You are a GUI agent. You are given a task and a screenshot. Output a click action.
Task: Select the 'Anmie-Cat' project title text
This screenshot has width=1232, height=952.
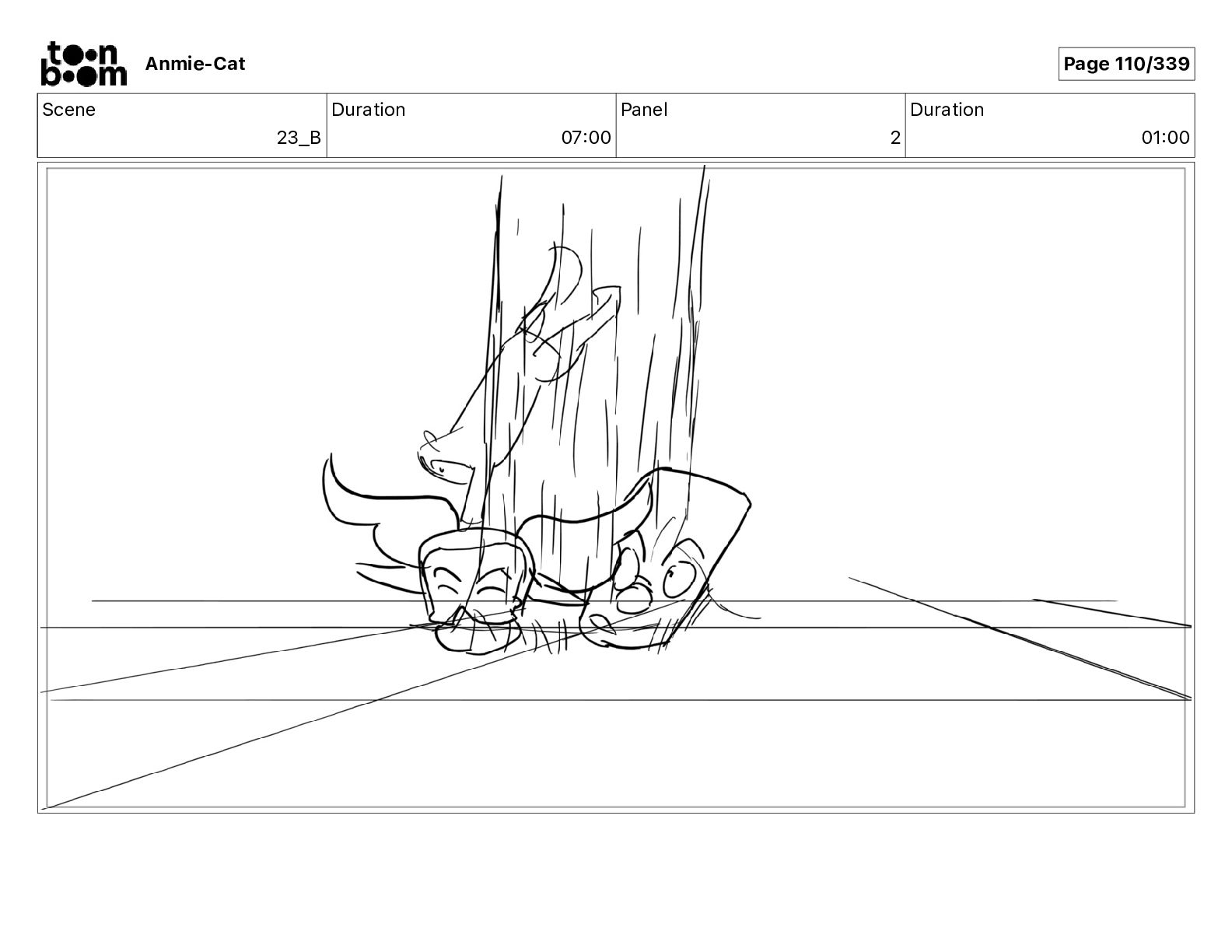coord(195,64)
